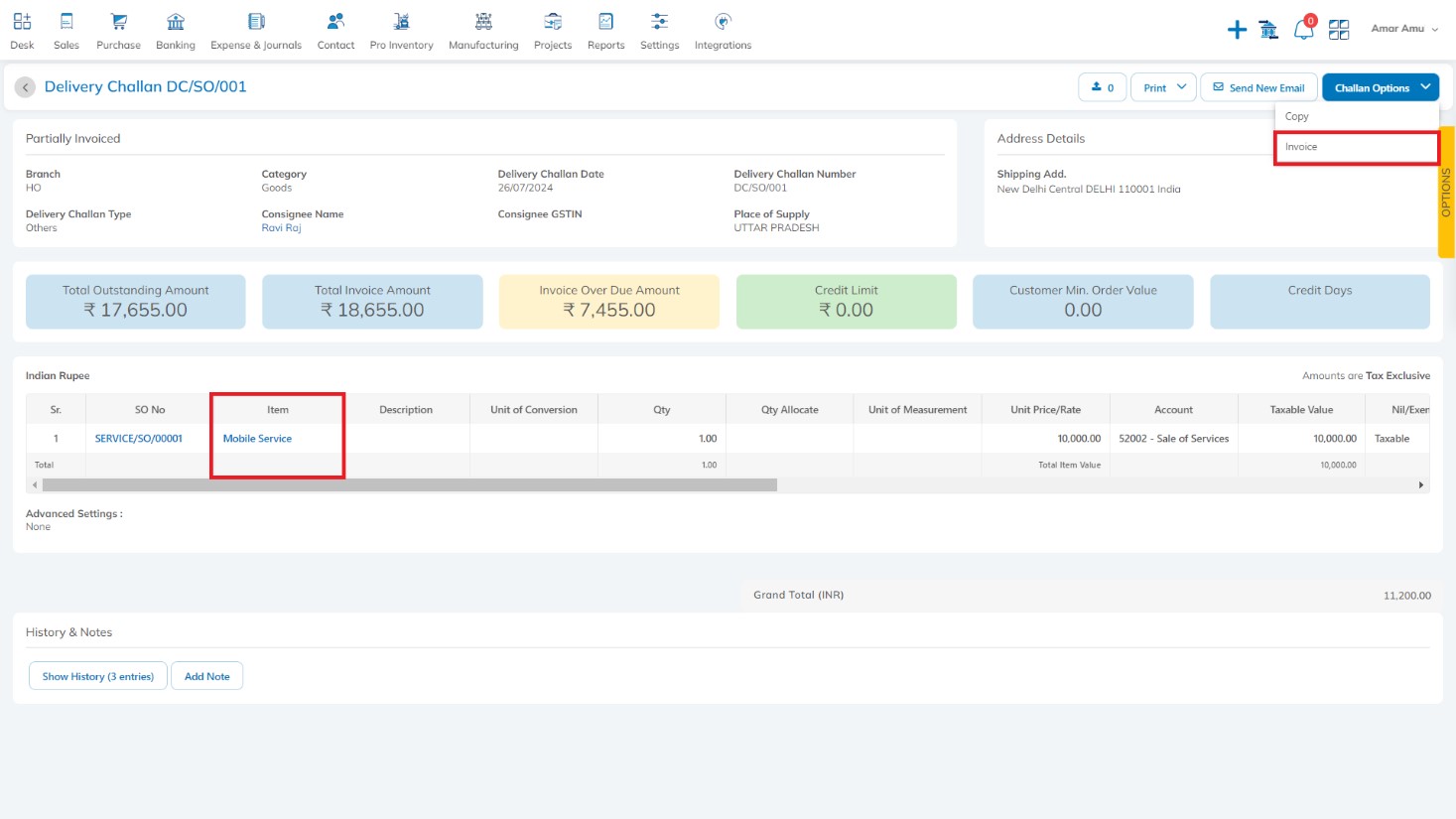Open the dashboard grid icon
Screen dimensions: 1456x819
tap(1339, 30)
